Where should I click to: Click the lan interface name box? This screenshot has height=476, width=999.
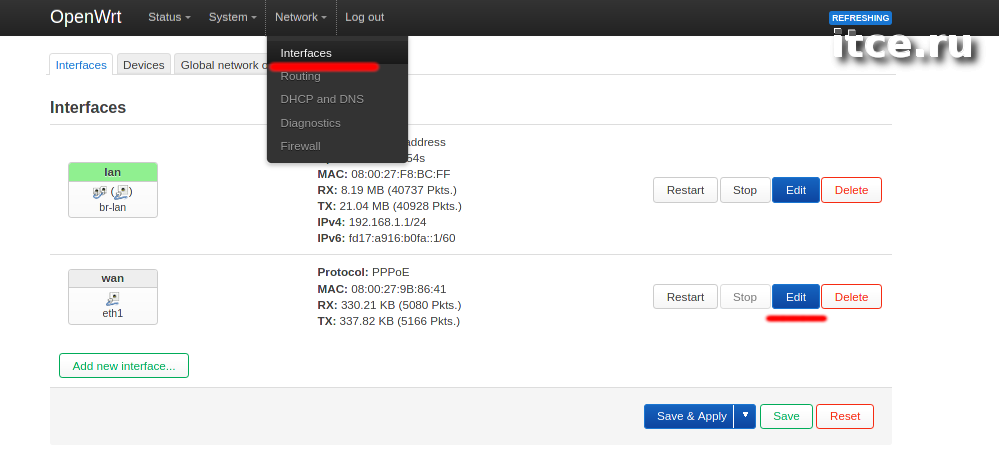pyautogui.click(x=113, y=172)
